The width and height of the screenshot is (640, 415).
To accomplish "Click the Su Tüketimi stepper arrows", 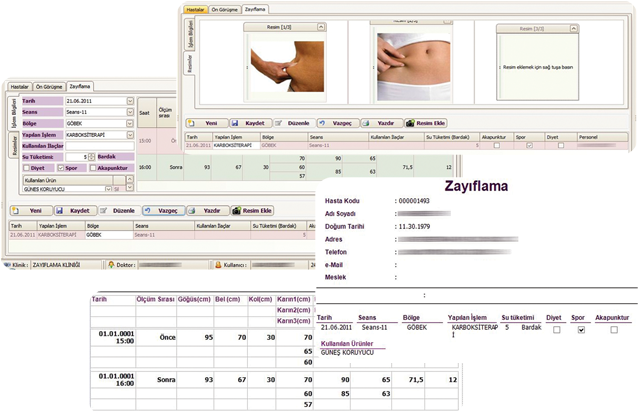I will [x=91, y=156].
